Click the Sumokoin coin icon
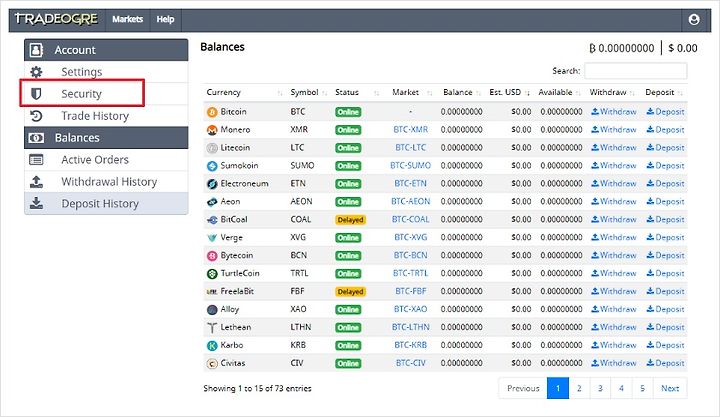720x417 pixels. [212, 166]
